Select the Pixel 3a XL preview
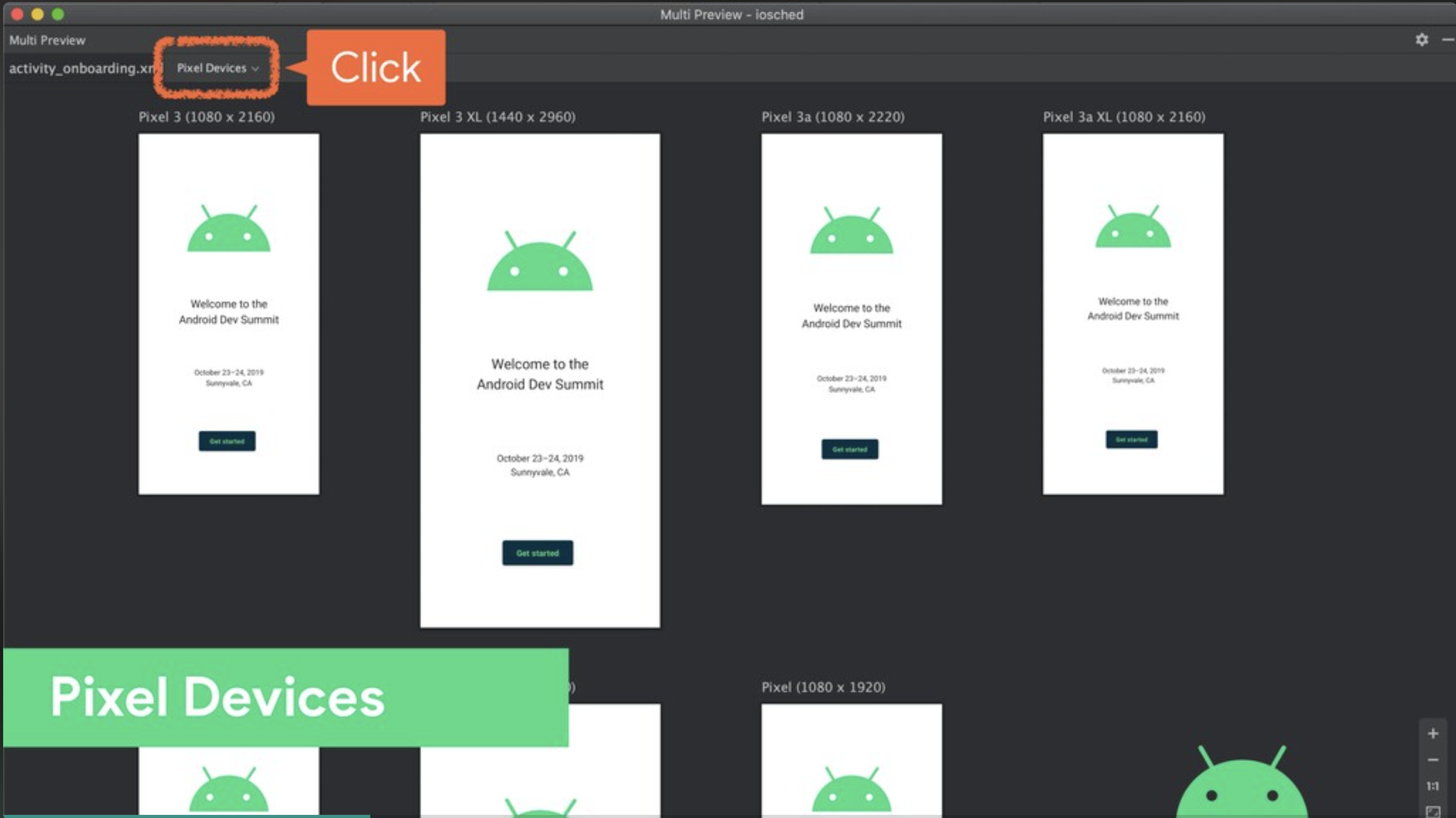The height and width of the screenshot is (818, 1456). coord(1132,314)
